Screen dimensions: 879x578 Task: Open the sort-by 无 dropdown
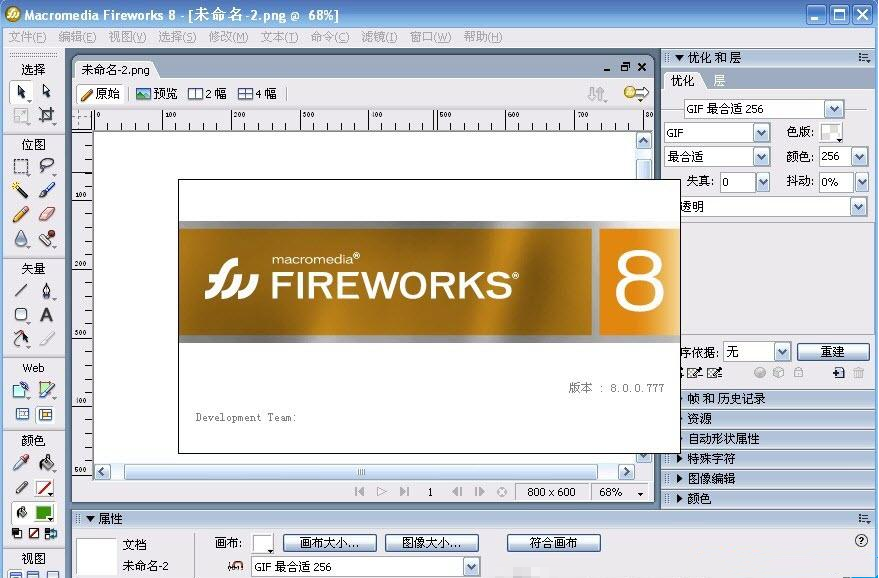pyautogui.click(x=782, y=352)
